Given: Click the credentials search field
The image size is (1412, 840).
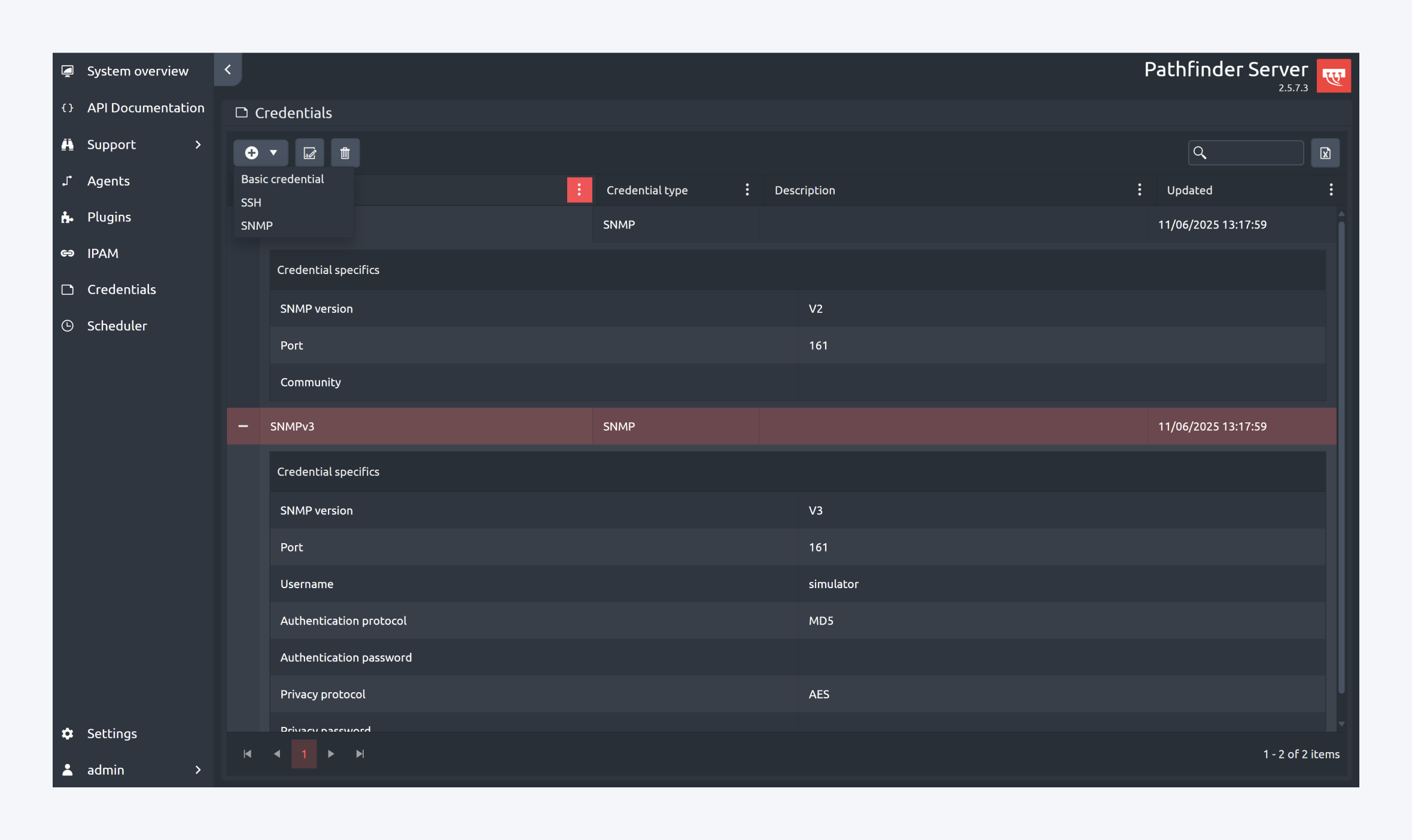Looking at the screenshot, I should coord(1254,153).
